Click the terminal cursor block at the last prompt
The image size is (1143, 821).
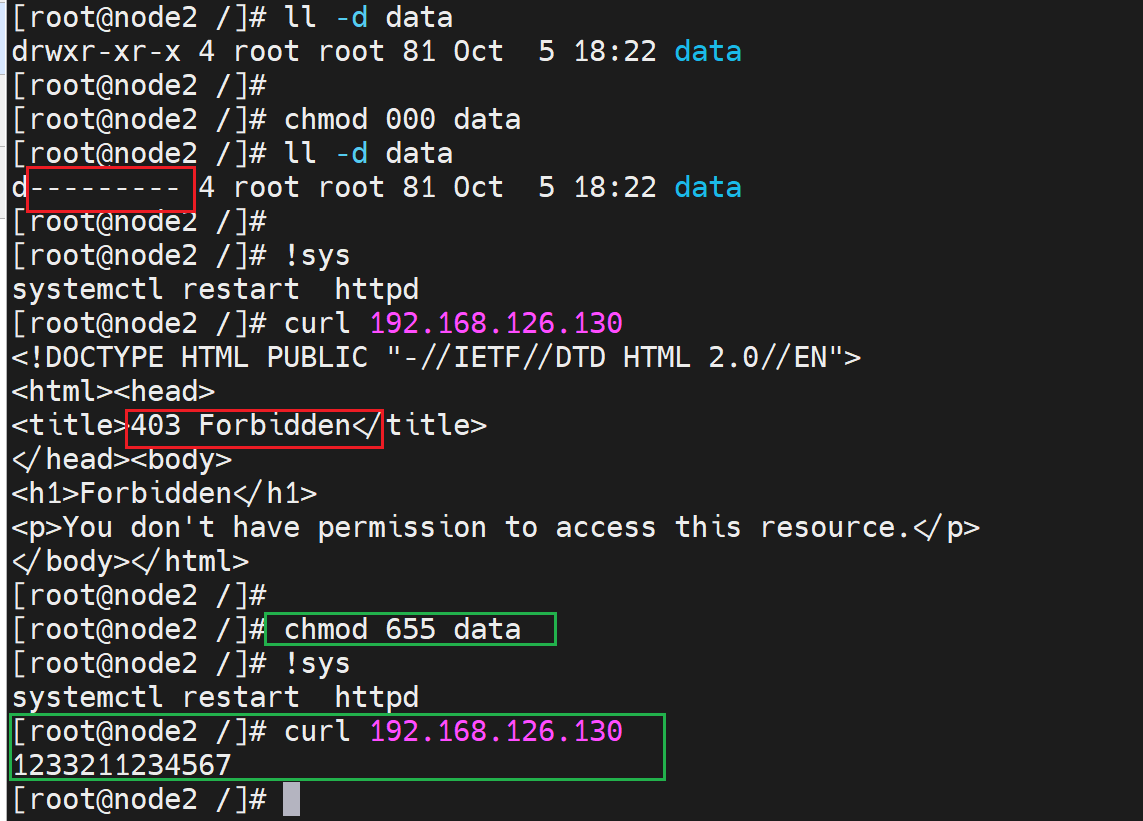tap(291, 799)
